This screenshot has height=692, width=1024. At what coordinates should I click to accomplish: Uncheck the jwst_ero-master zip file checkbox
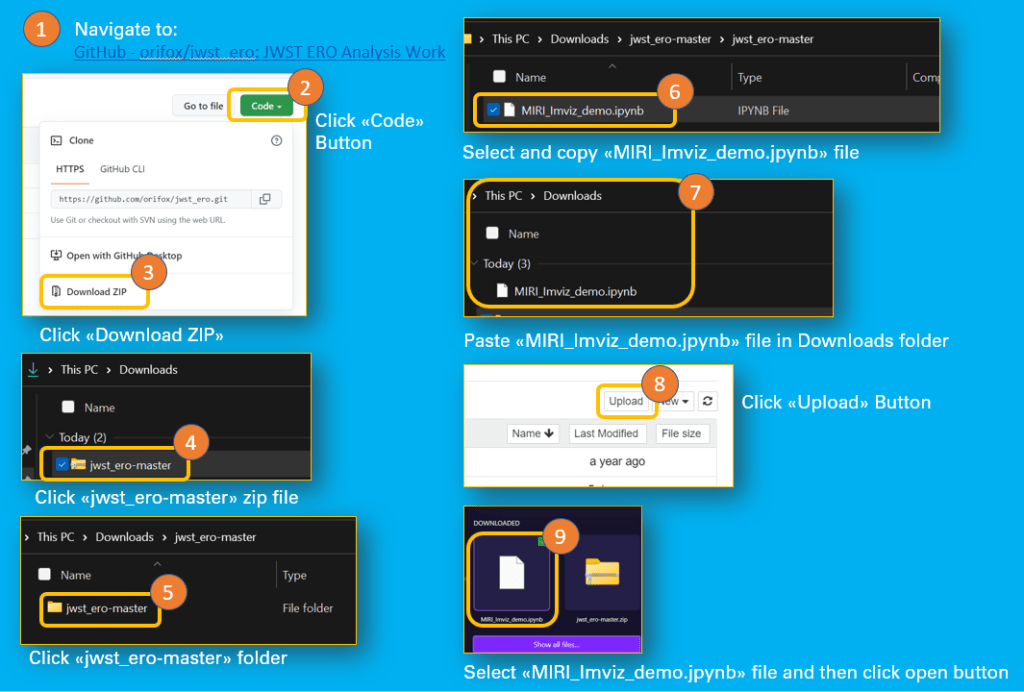click(62, 464)
